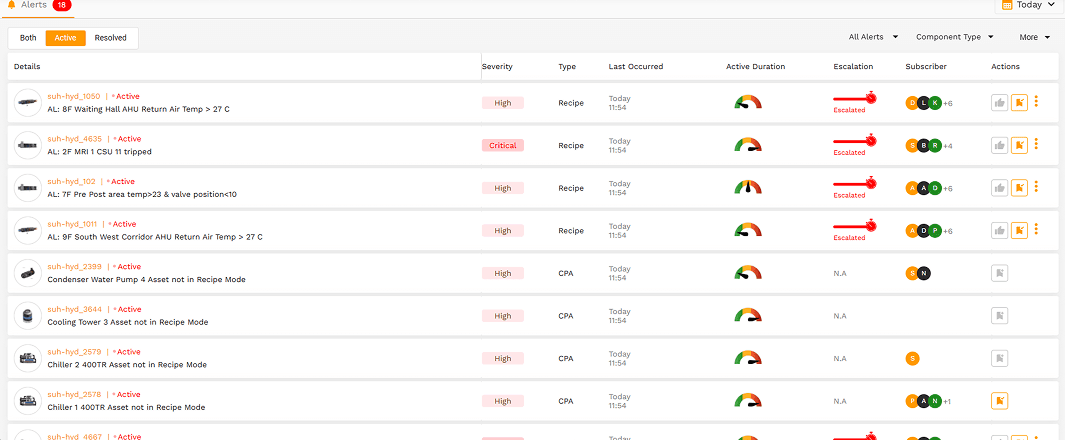Click the CSU asset image for suh-hyd_4635

point(28,145)
